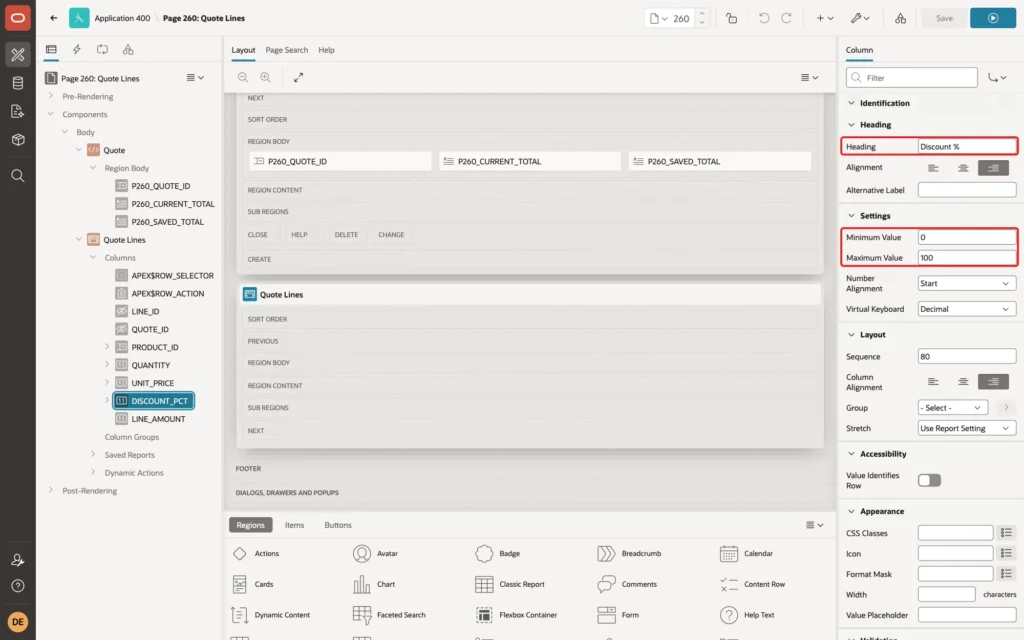Run the page with the play button
Screen dimensions: 1024x640
(993, 18)
